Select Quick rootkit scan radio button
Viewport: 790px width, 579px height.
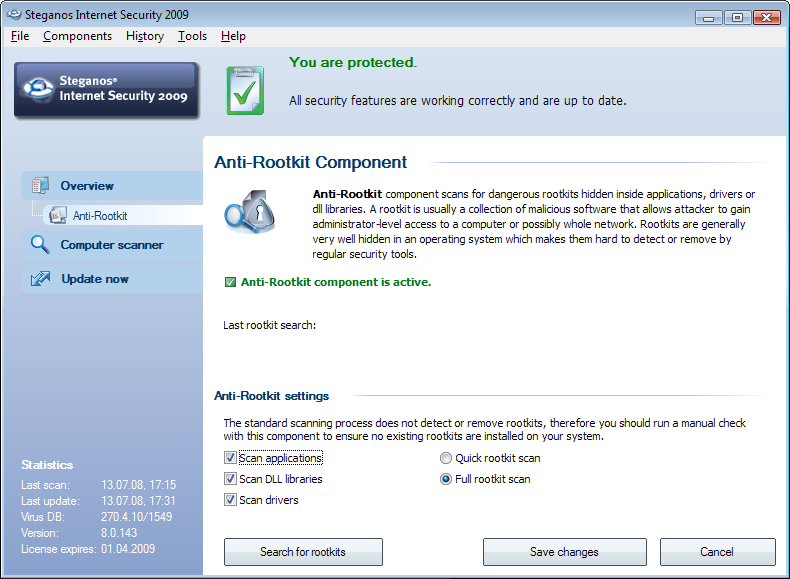(446, 458)
